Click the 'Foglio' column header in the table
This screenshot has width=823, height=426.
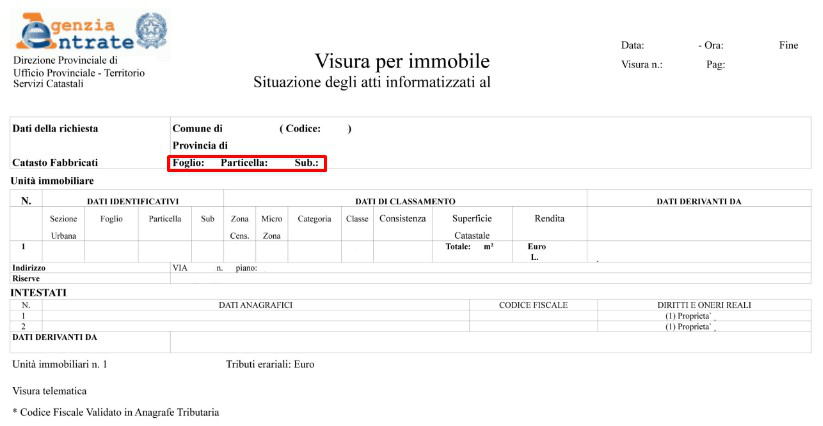click(111, 219)
